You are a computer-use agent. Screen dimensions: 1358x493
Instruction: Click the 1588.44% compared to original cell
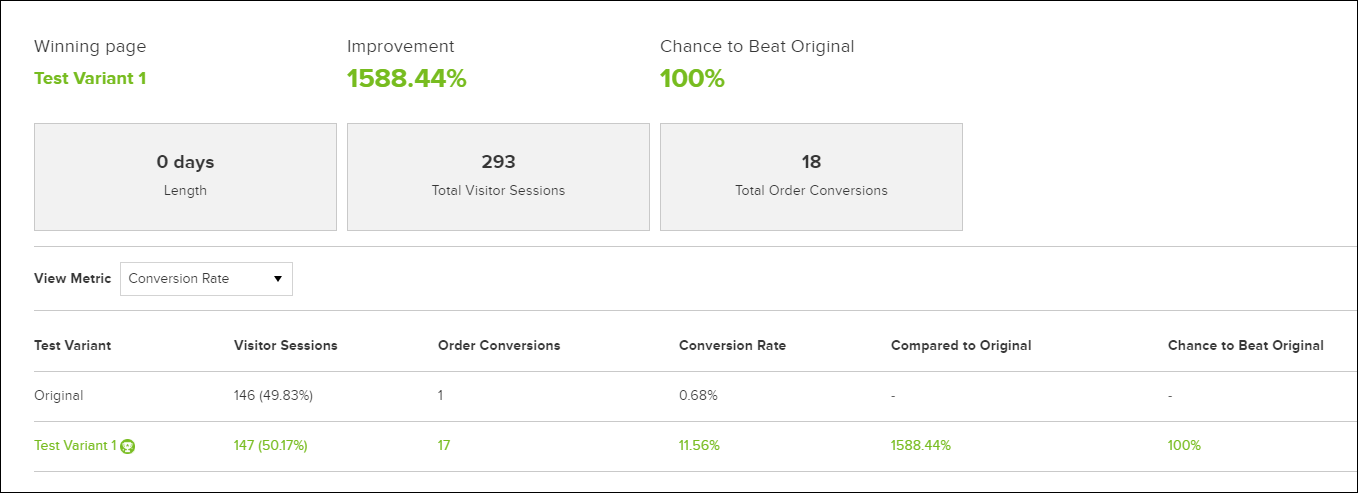tap(921, 446)
